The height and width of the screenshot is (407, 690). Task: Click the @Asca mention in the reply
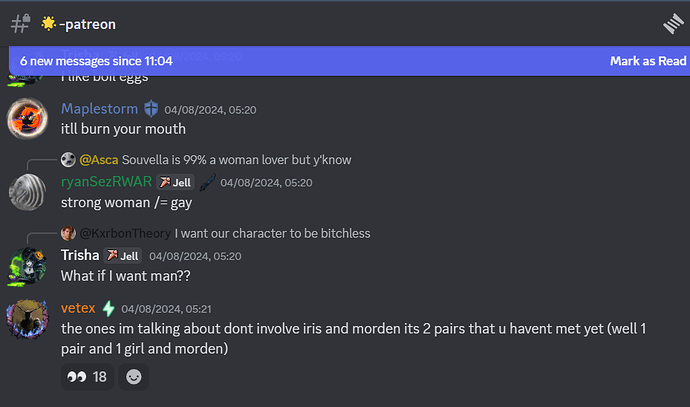click(x=98, y=160)
